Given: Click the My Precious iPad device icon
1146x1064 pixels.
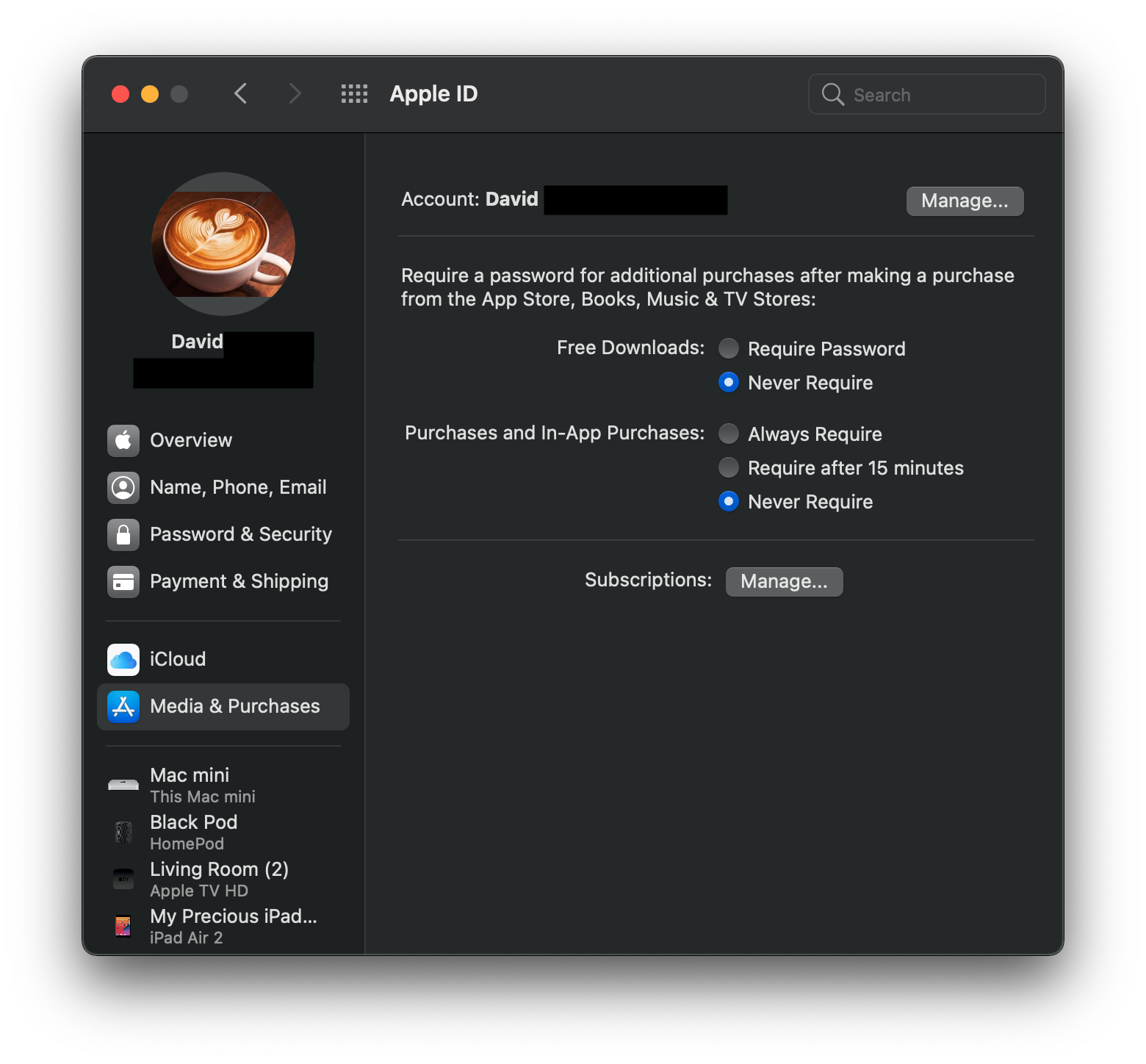Looking at the screenshot, I should [x=123, y=926].
